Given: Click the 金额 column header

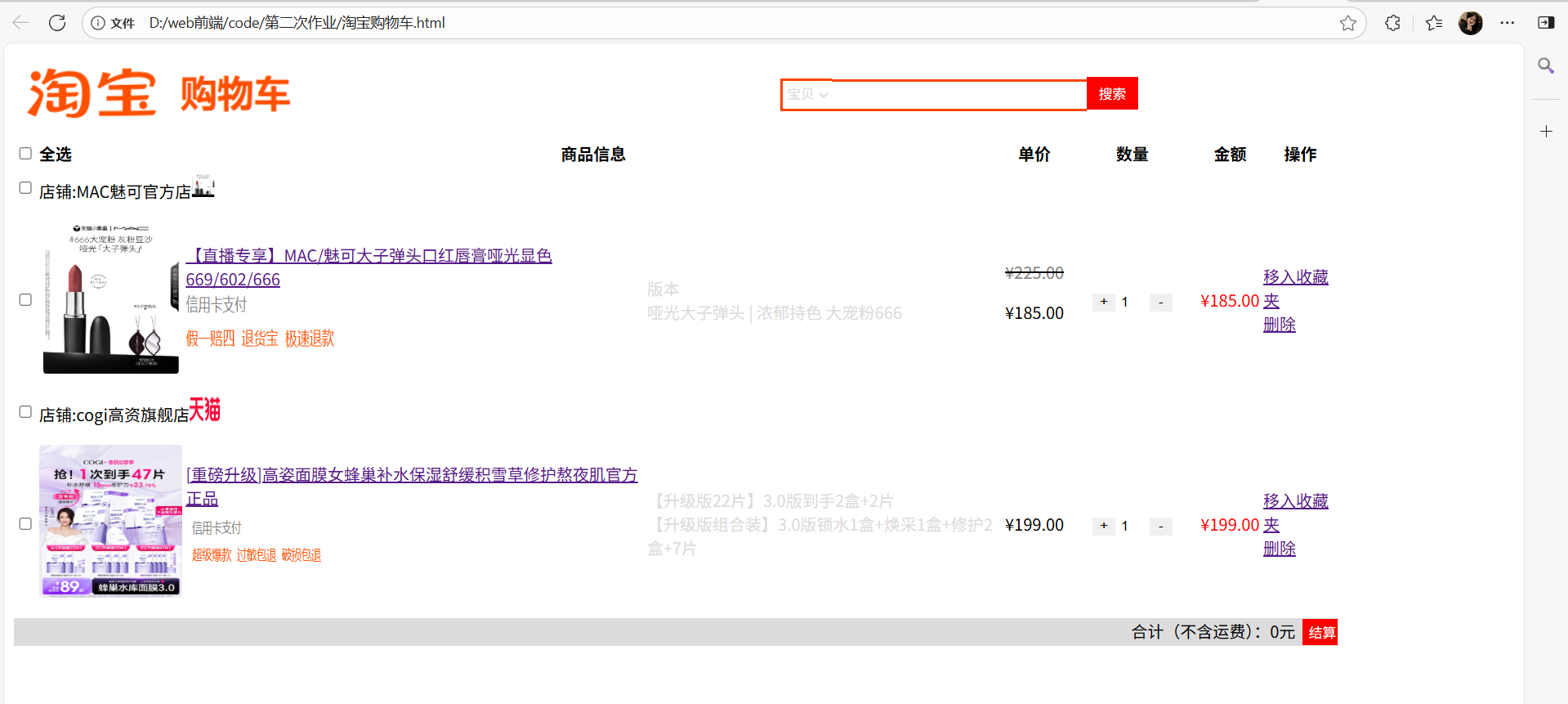Looking at the screenshot, I should [x=1231, y=155].
